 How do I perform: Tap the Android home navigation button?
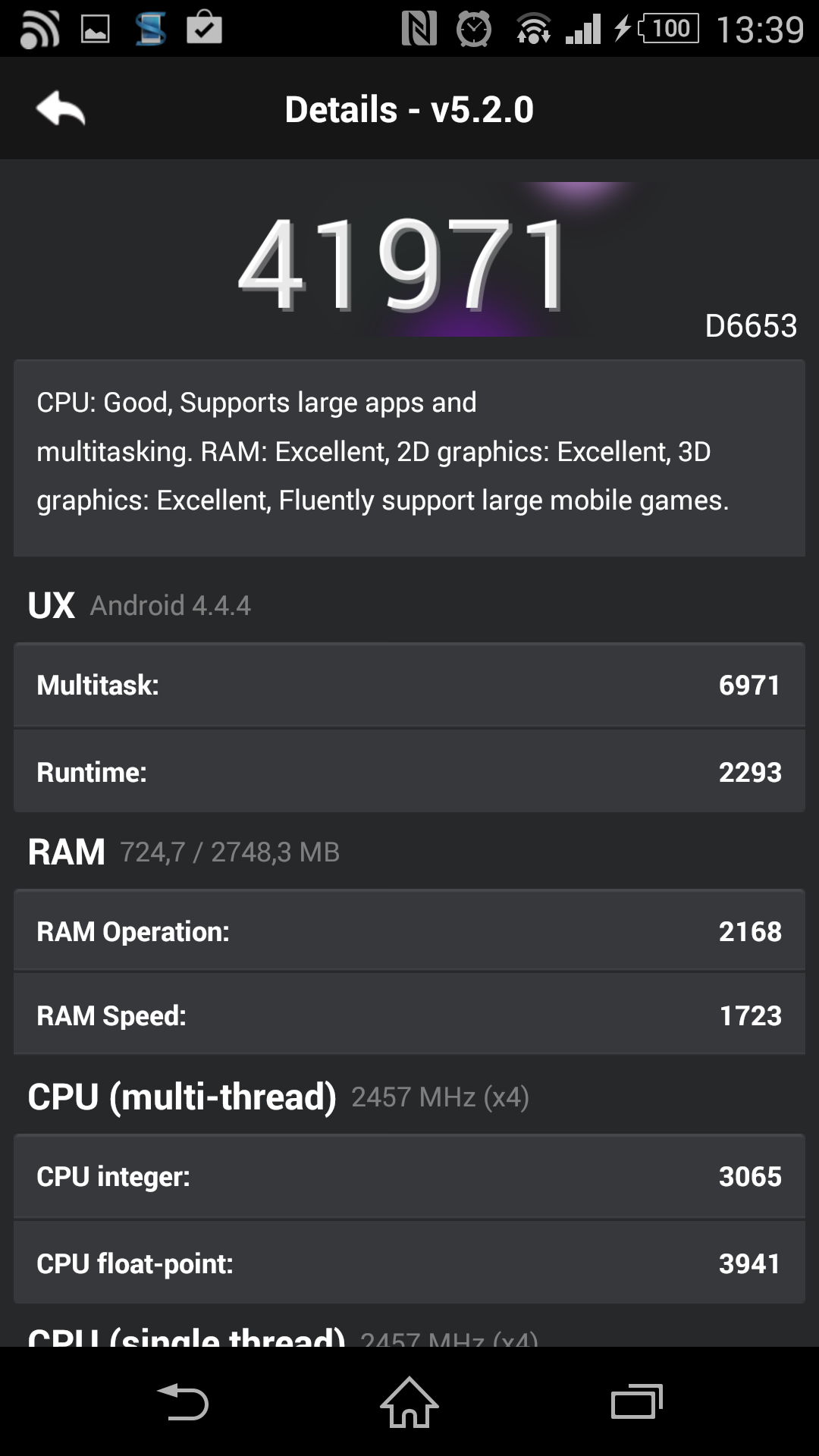(409, 1401)
